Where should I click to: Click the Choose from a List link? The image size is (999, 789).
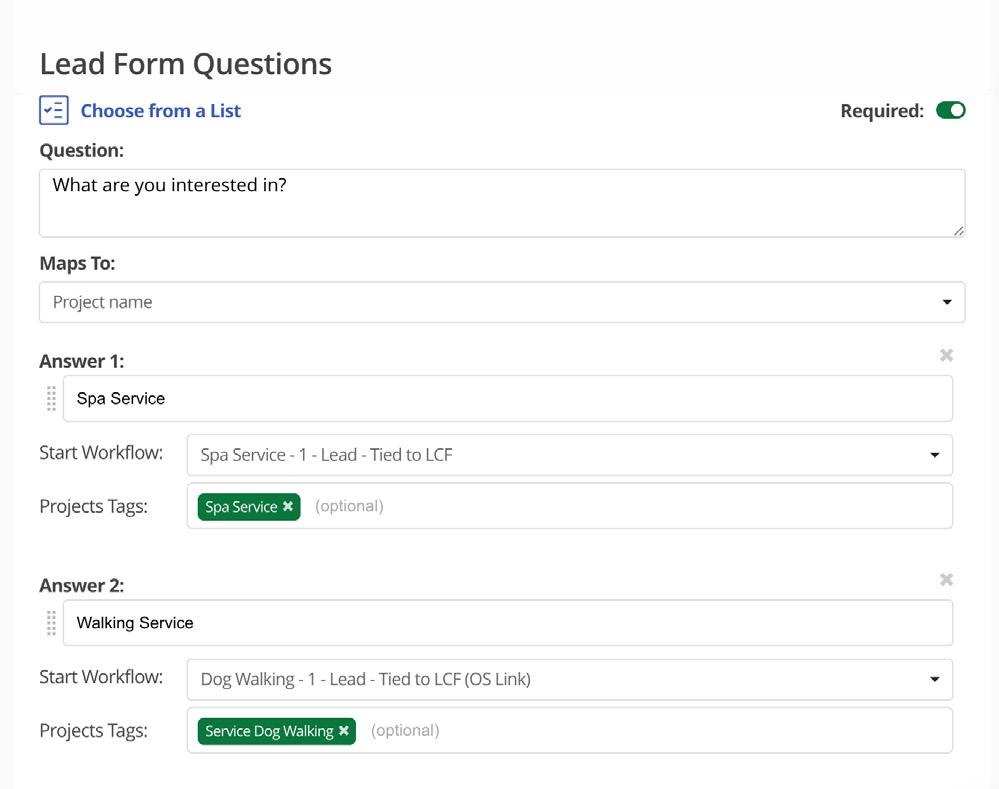coord(160,111)
